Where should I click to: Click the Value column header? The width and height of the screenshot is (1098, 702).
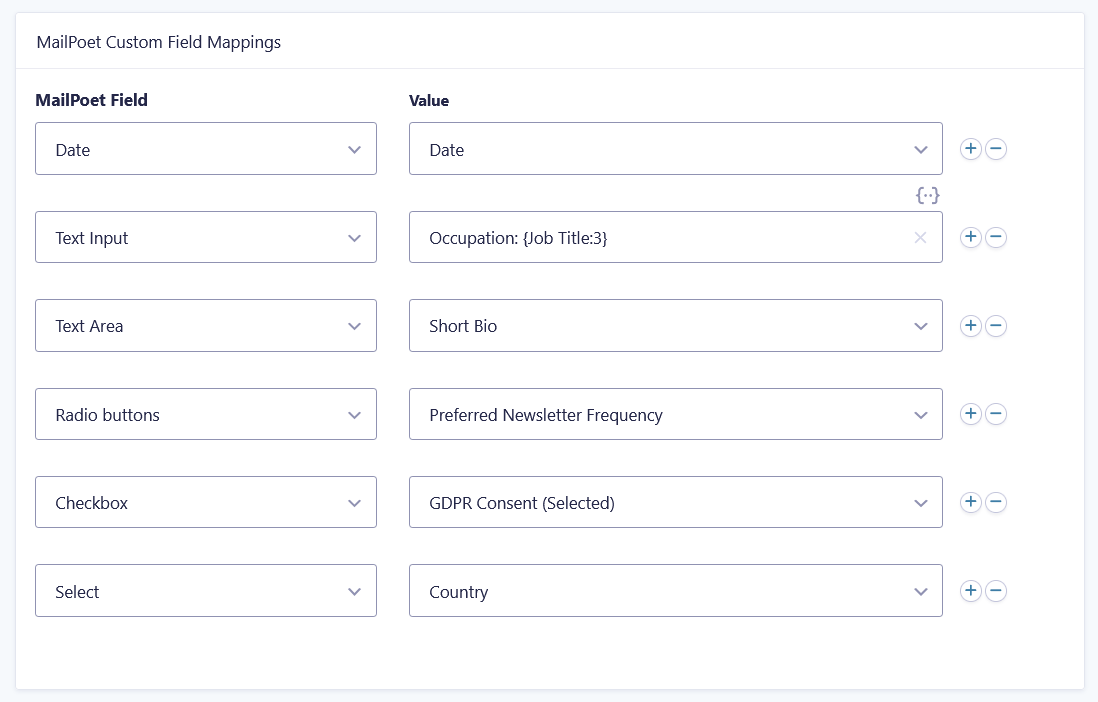(x=429, y=100)
